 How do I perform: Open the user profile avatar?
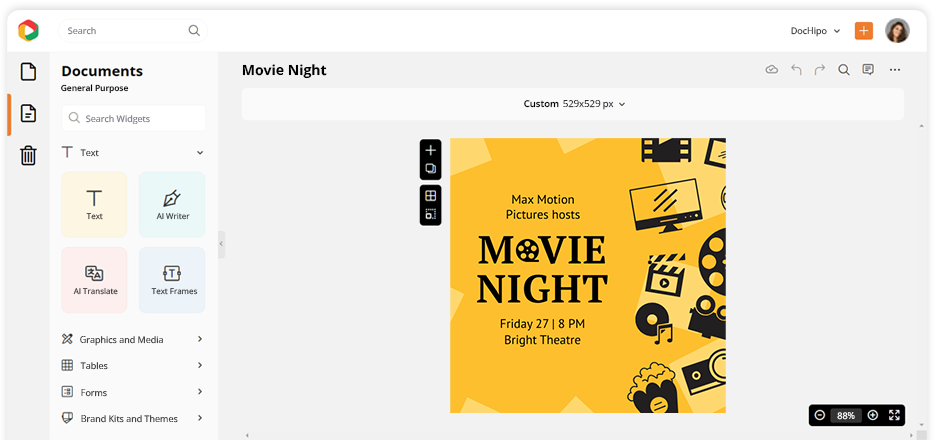coord(897,30)
